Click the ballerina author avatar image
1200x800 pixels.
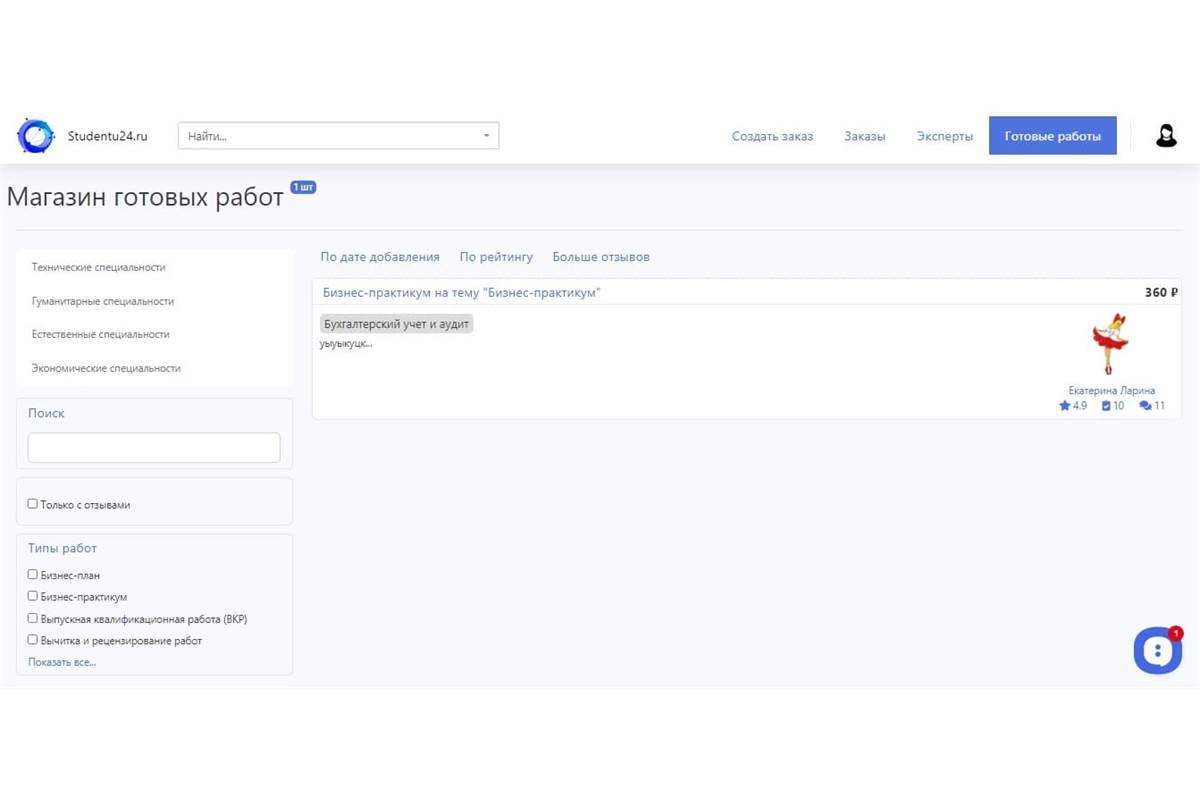click(1110, 345)
